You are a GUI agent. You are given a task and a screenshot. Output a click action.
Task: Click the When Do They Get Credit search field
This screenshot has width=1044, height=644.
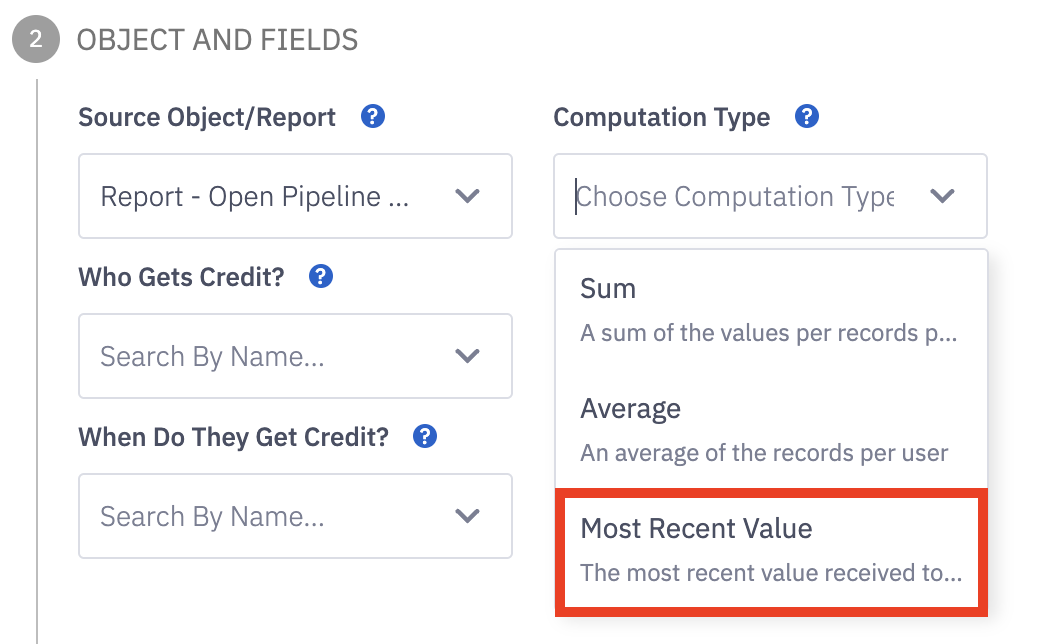(x=295, y=516)
